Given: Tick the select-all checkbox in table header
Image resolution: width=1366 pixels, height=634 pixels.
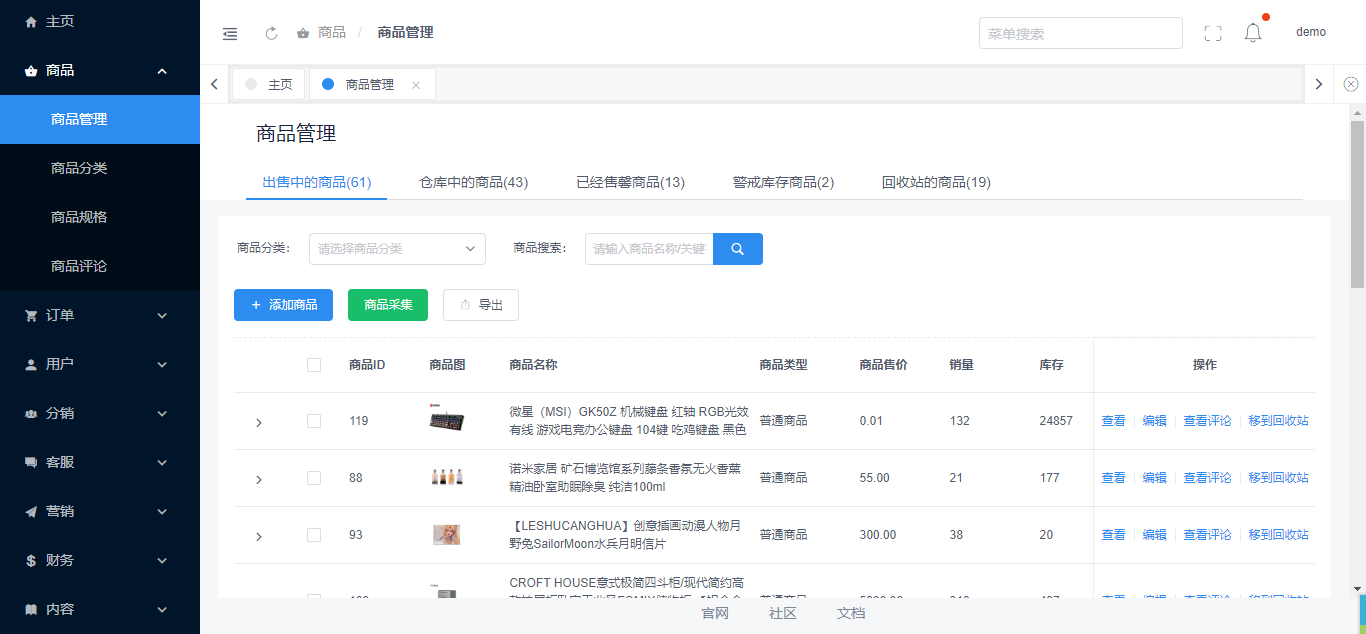Looking at the screenshot, I should (x=314, y=365).
